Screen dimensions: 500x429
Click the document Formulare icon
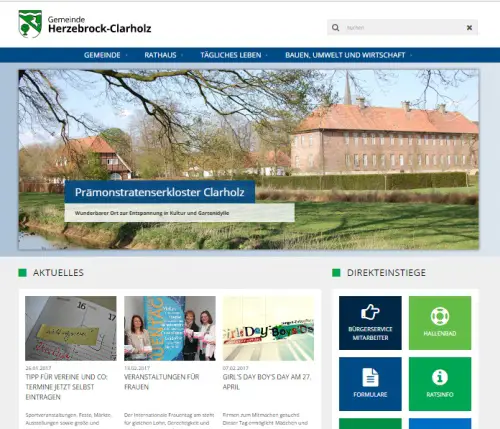tap(370, 377)
